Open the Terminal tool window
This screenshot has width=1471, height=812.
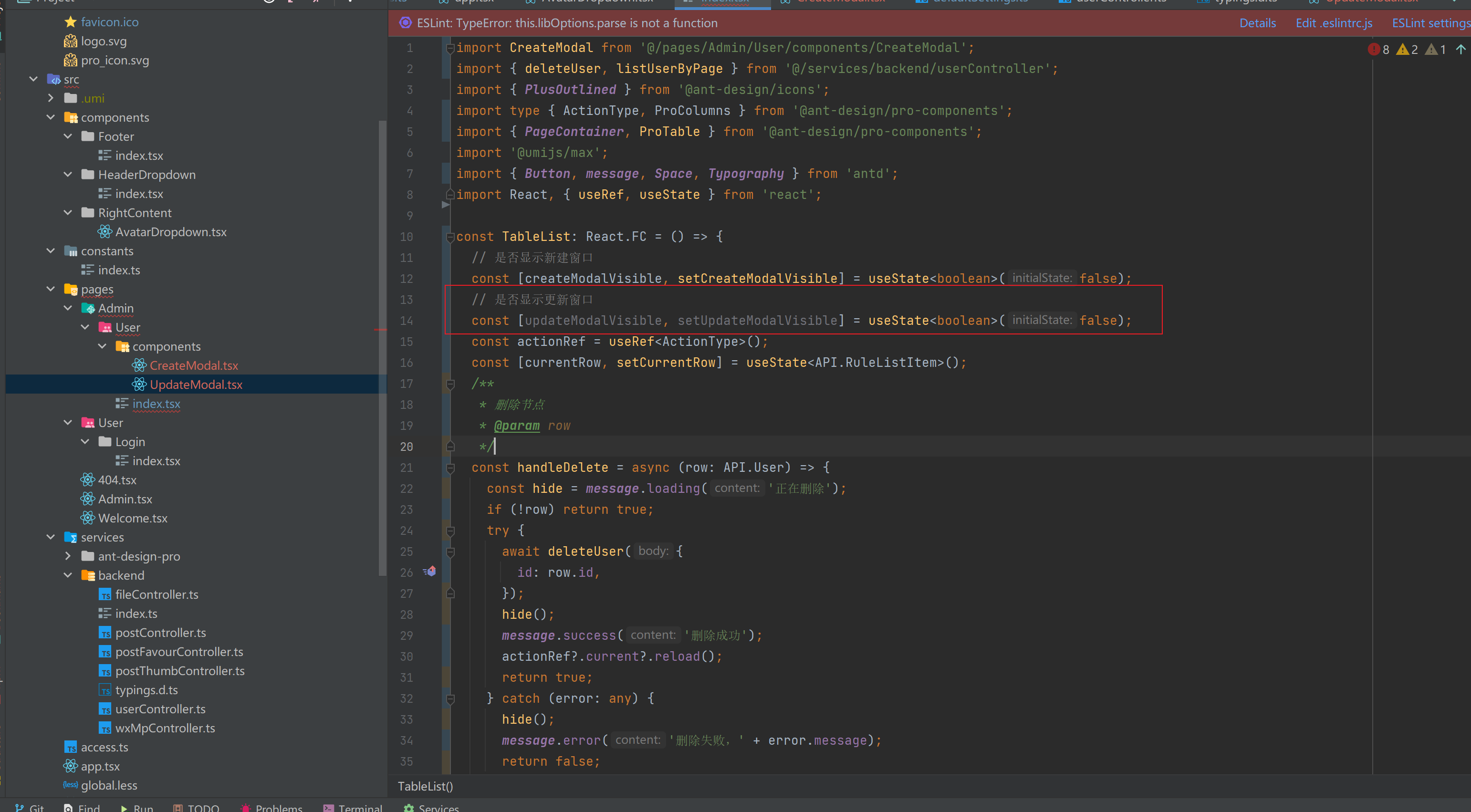click(x=352, y=807)
